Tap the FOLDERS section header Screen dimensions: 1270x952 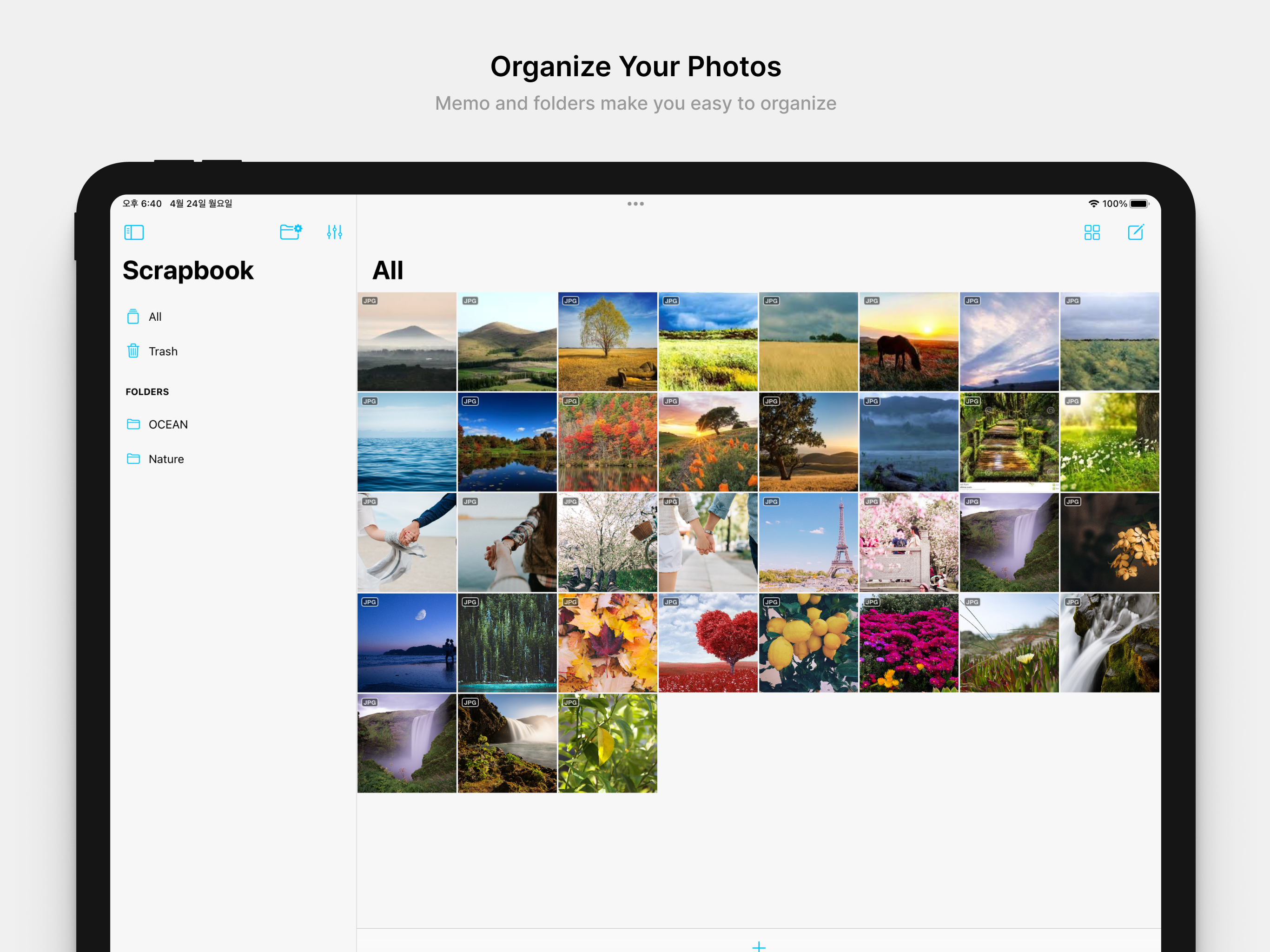[147, 391]
